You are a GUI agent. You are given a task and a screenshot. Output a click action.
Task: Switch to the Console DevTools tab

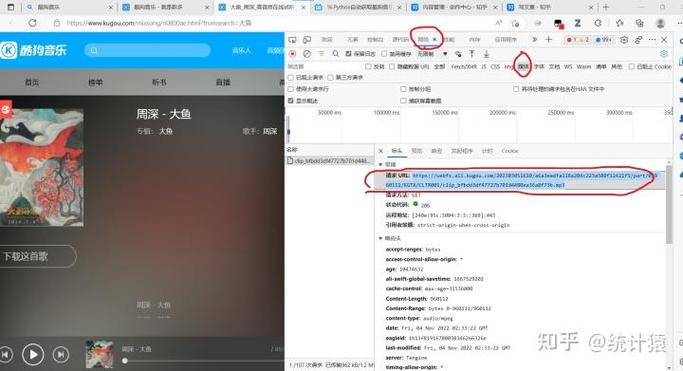click(x=375, y=40)
